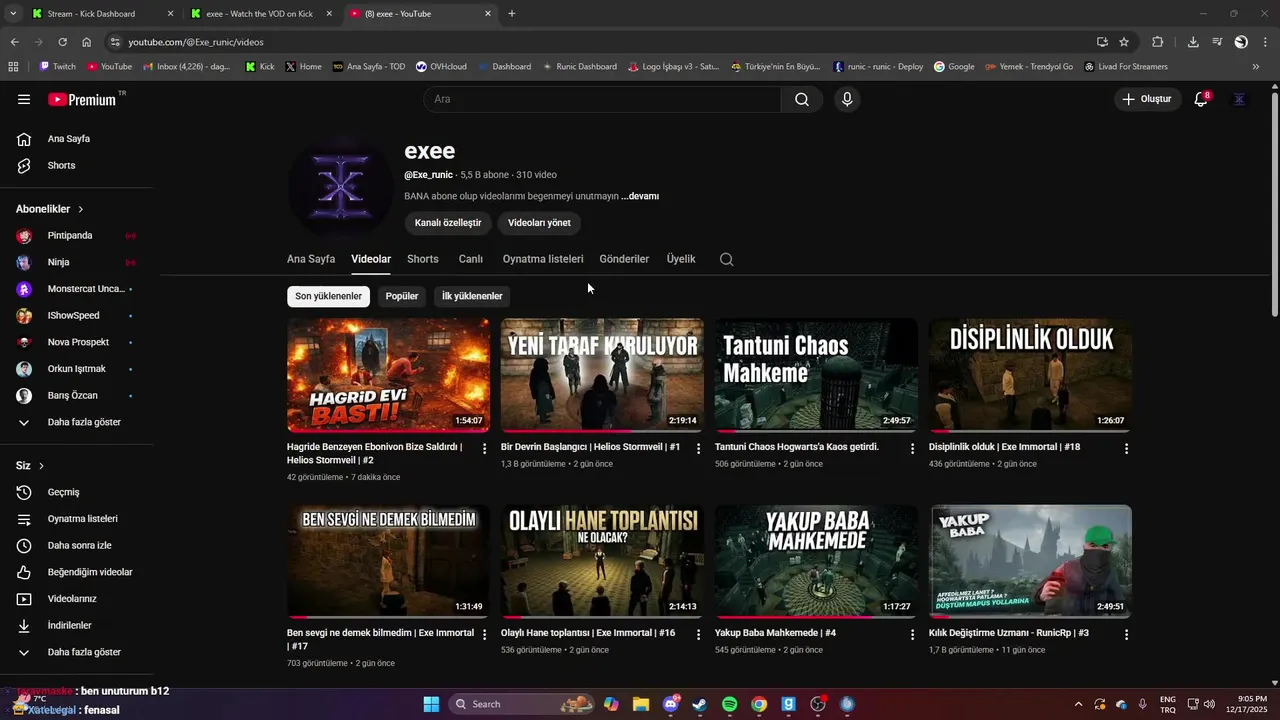Switch to the Canlı channel tab
Viewport: 1280px width, 720px height.
(471, 259)
